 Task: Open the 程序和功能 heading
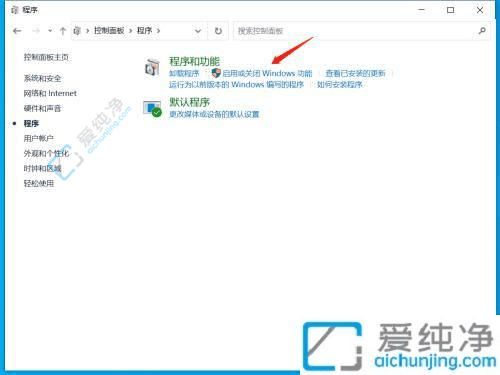tap(194, 61)
